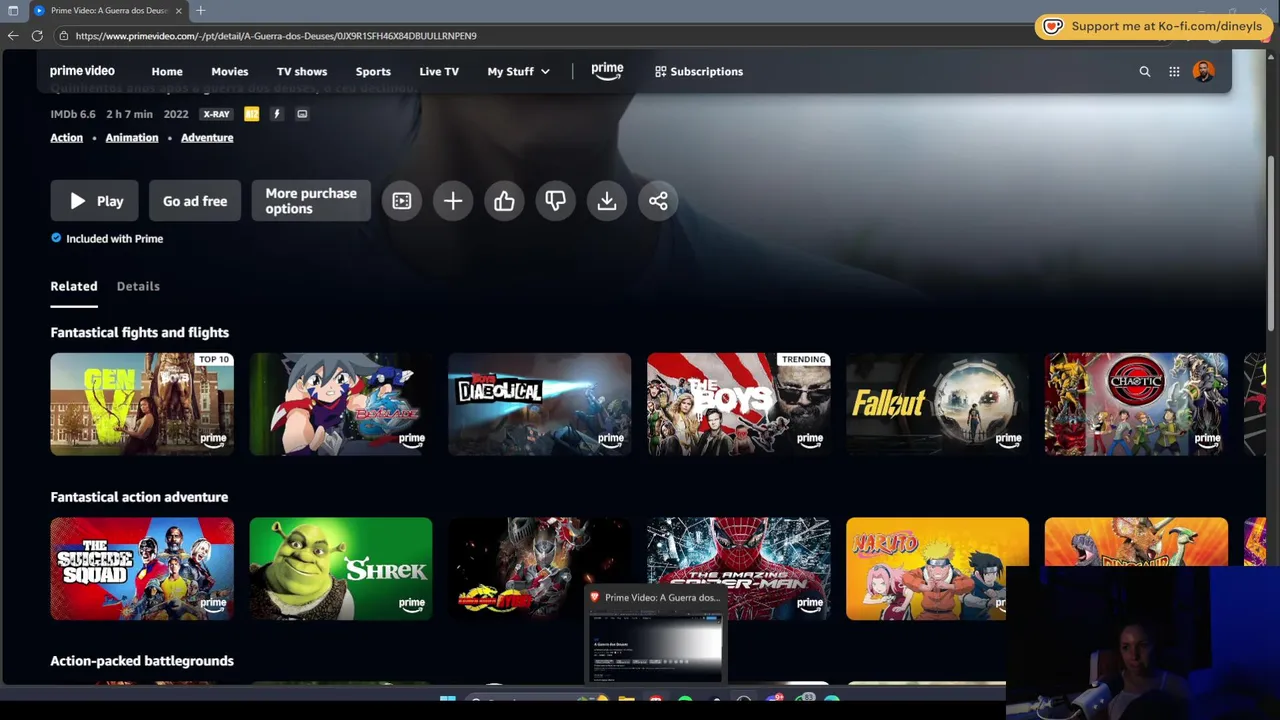Click the browser back arrow

pos(13,35)
